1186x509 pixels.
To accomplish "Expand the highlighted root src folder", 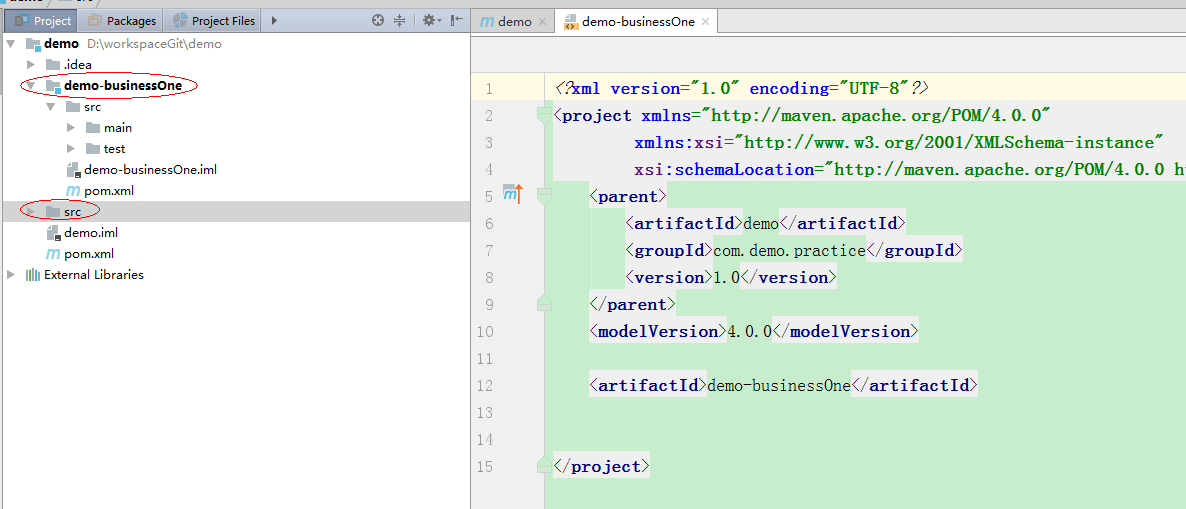I will coord(31,212).
